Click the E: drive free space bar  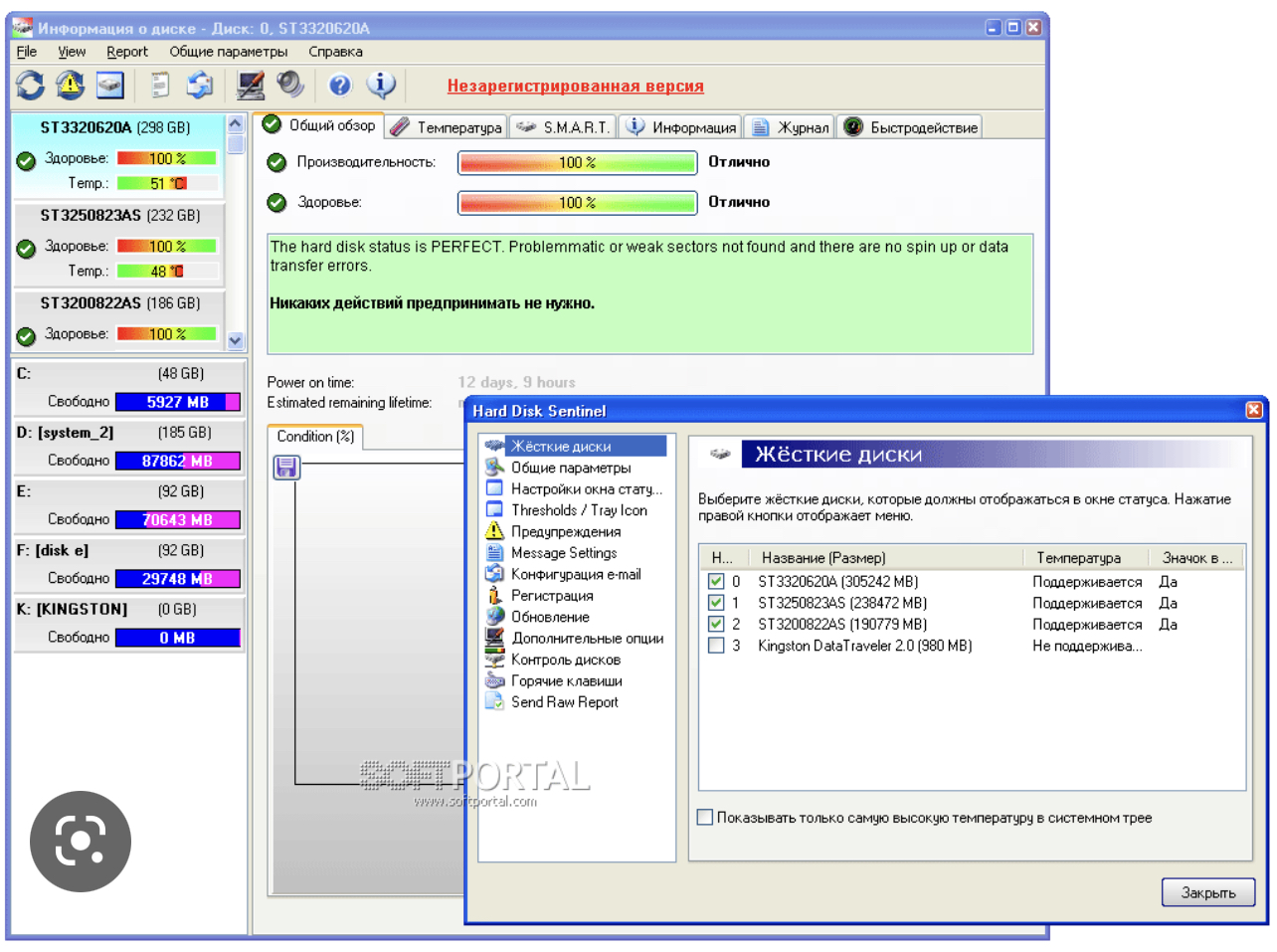tap(178, 519)
